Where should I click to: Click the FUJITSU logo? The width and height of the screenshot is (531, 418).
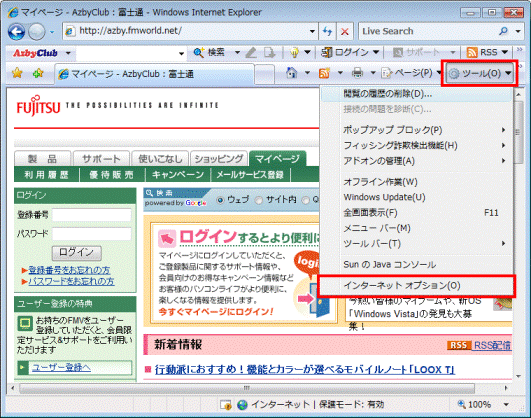tap(38, 106)
